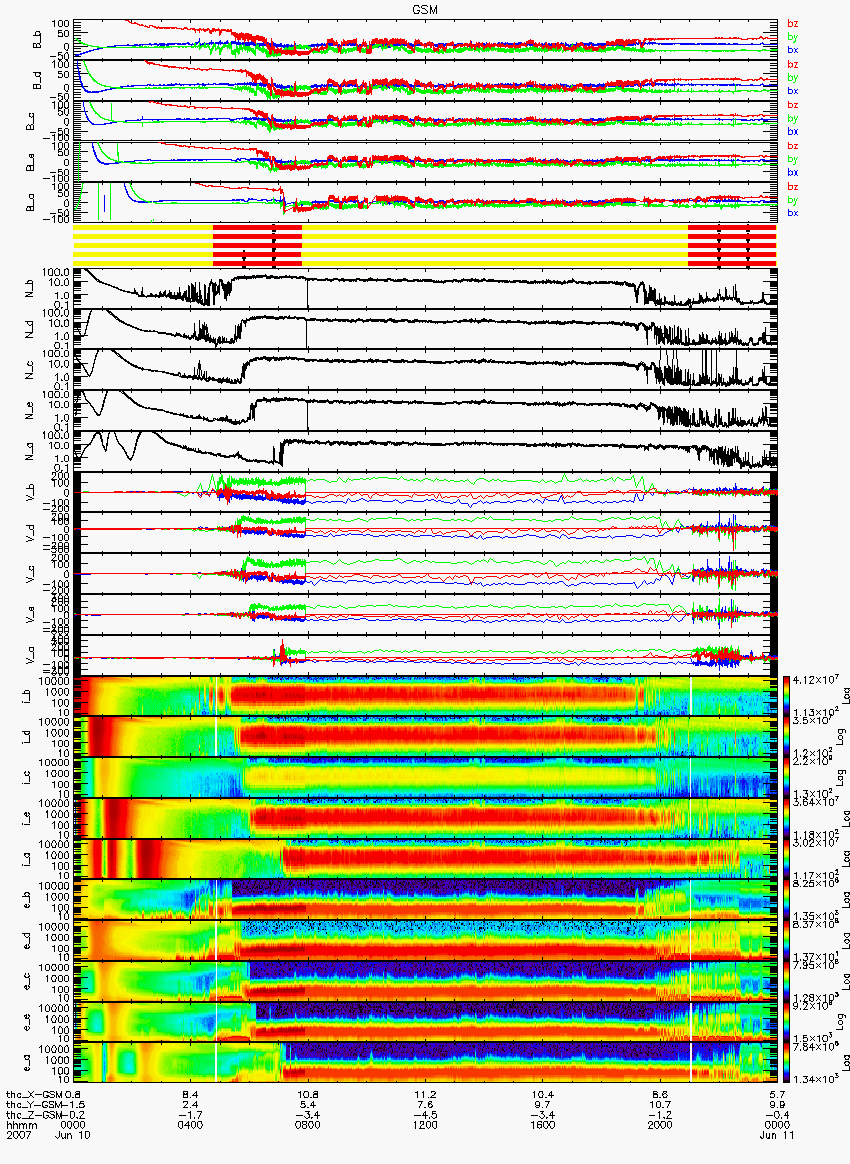Click the 5.7 X-GSM position value
Image resolution: width=850 pixels, height=1164 pixels.
pos(777,1094)
